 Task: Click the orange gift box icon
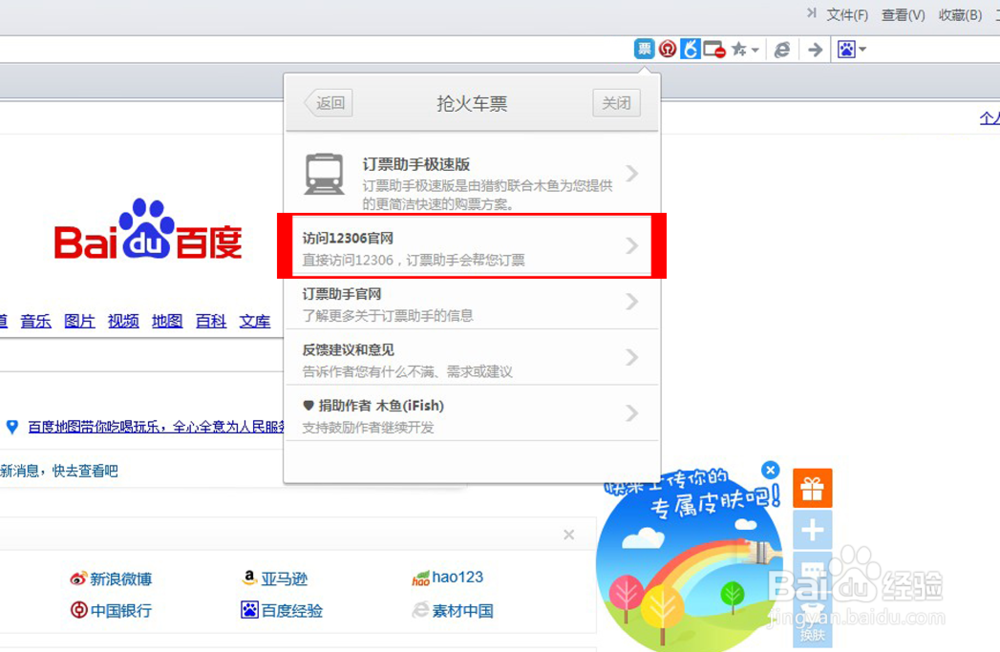click(812, 489)
